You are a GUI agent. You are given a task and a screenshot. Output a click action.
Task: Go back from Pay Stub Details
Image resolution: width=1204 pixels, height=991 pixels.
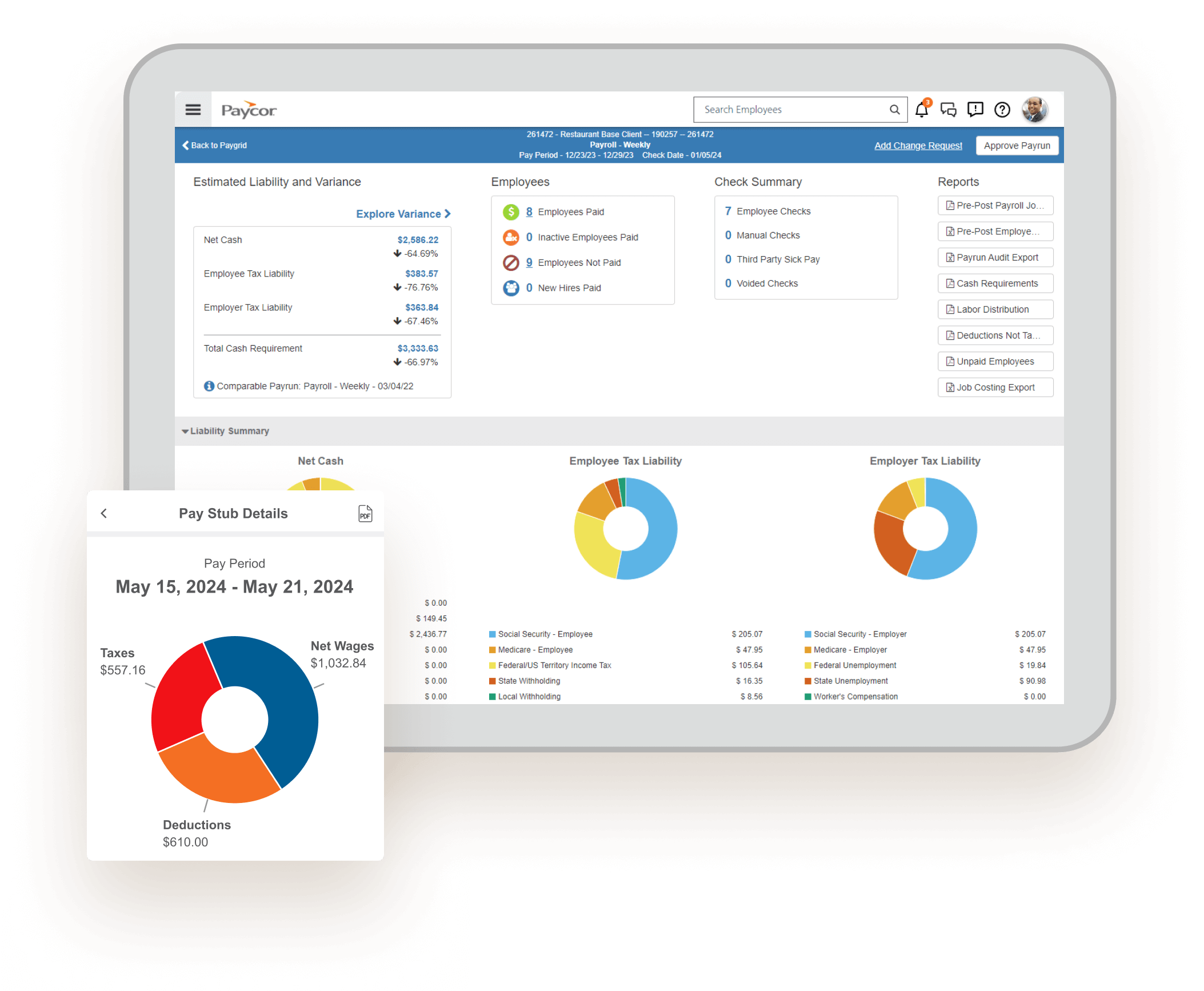pos(104,513)
